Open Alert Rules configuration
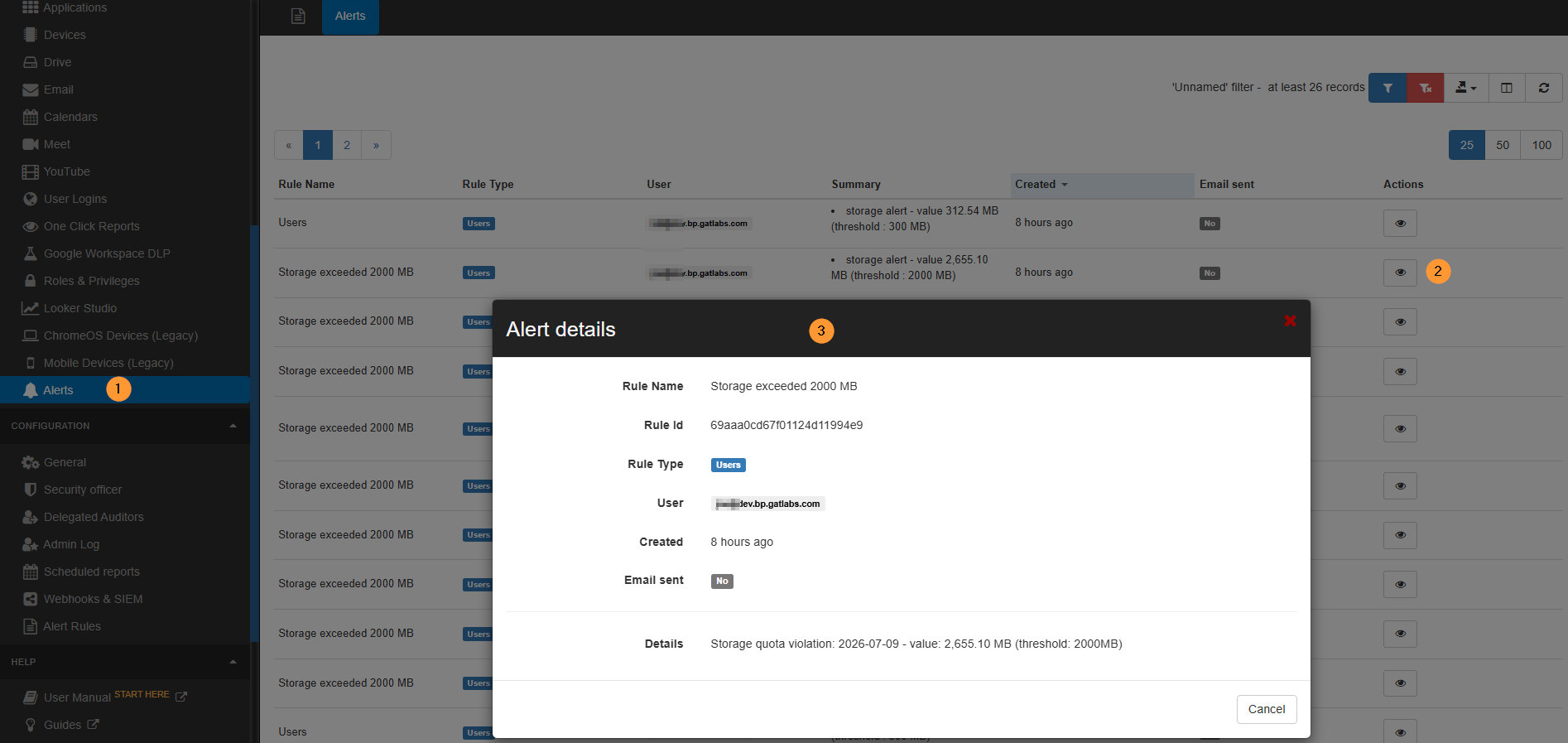 (x=72, y=626)
